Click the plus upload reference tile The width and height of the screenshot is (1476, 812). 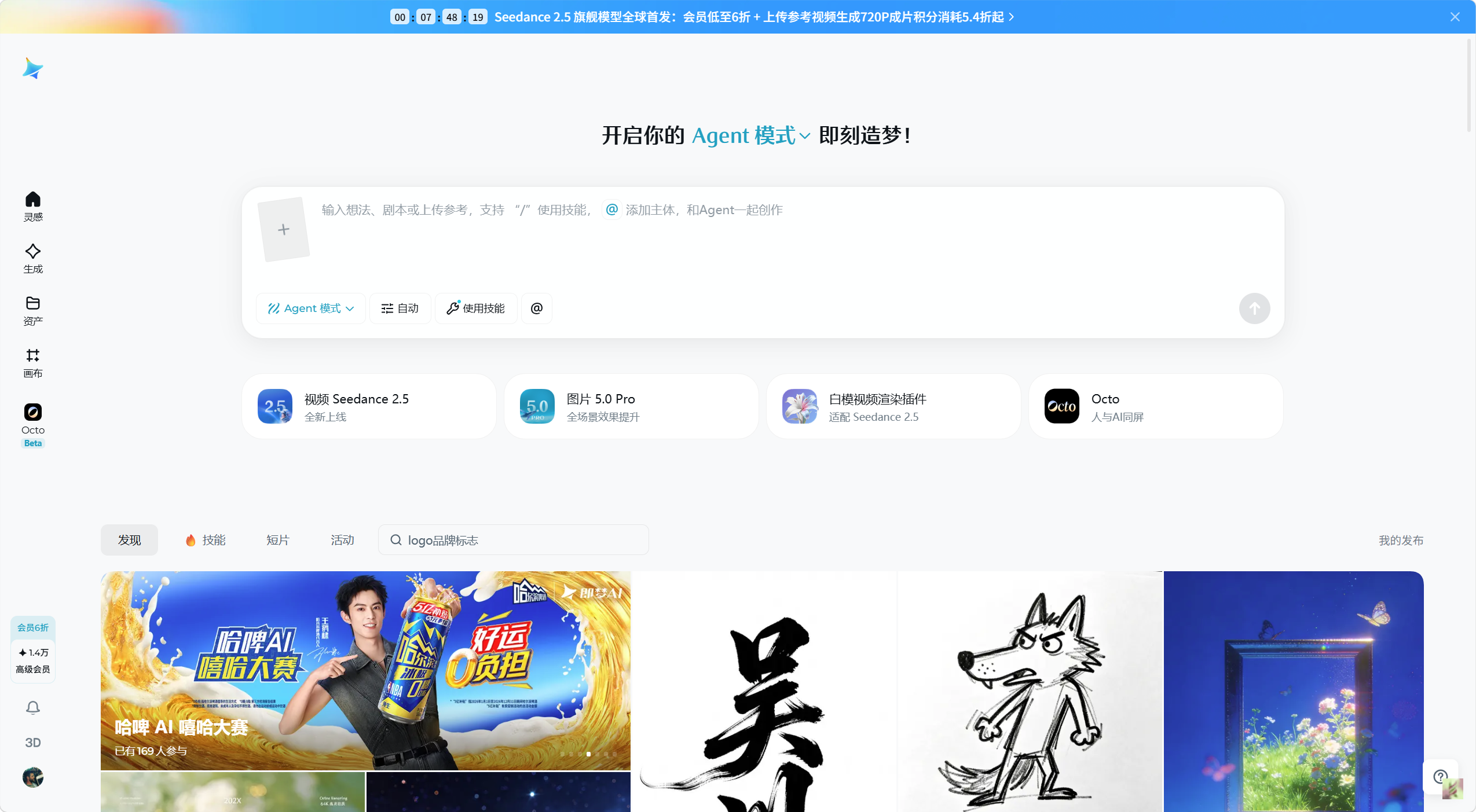283,230
